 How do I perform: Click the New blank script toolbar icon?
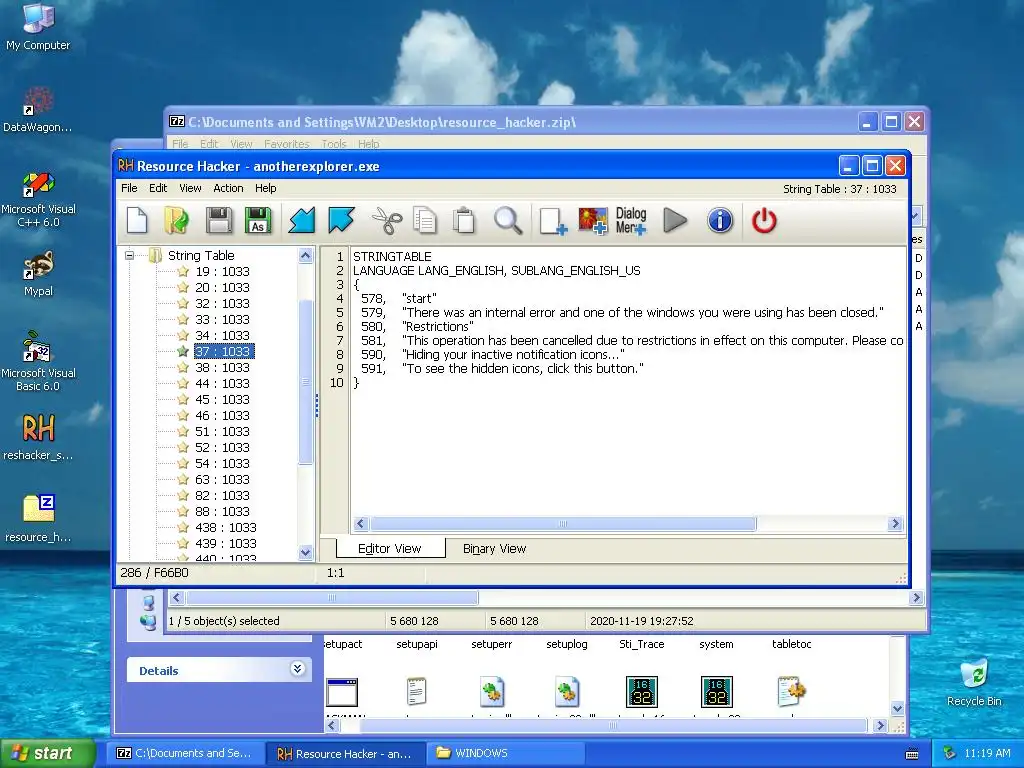coord(137,221)
